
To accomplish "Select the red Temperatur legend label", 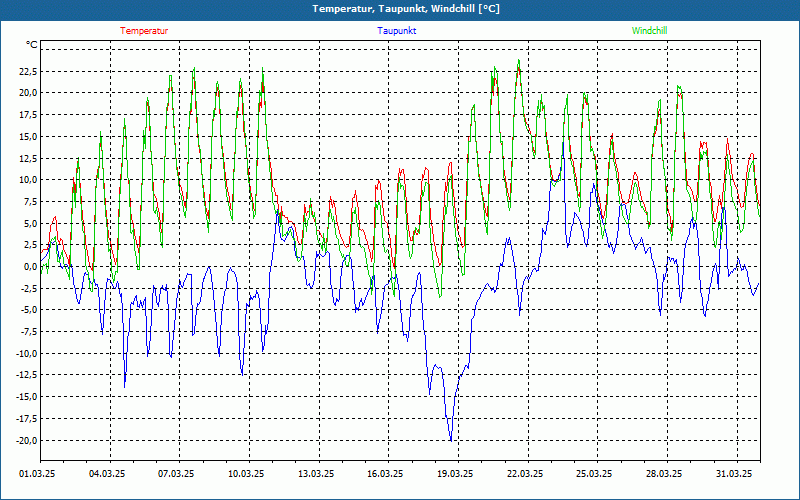I will pyautogui.click(x=144, y=31).
